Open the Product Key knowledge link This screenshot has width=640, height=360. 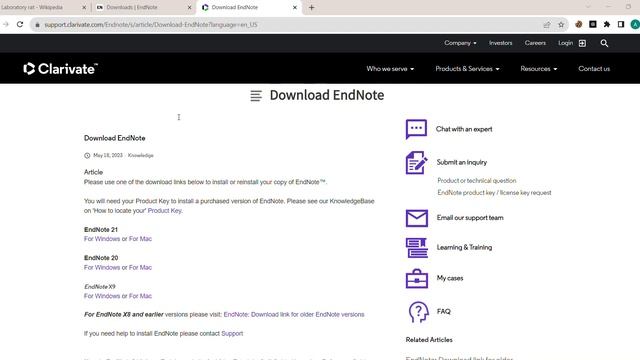[164, 211]
